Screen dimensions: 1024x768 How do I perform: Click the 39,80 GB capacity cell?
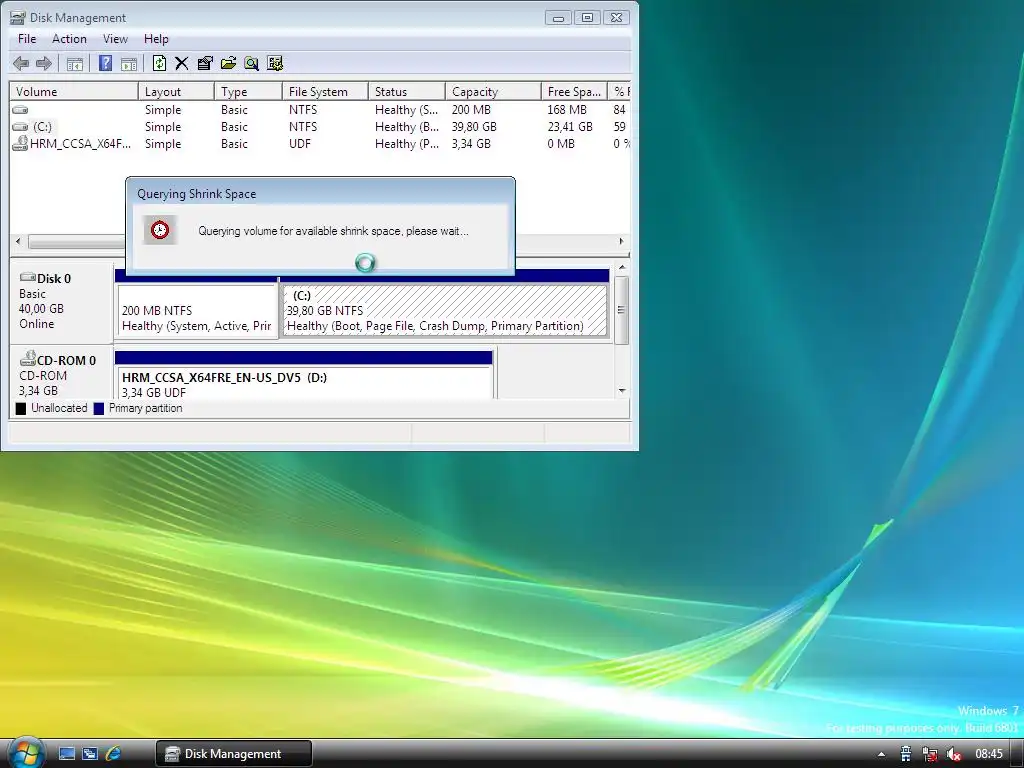point(474,127)
